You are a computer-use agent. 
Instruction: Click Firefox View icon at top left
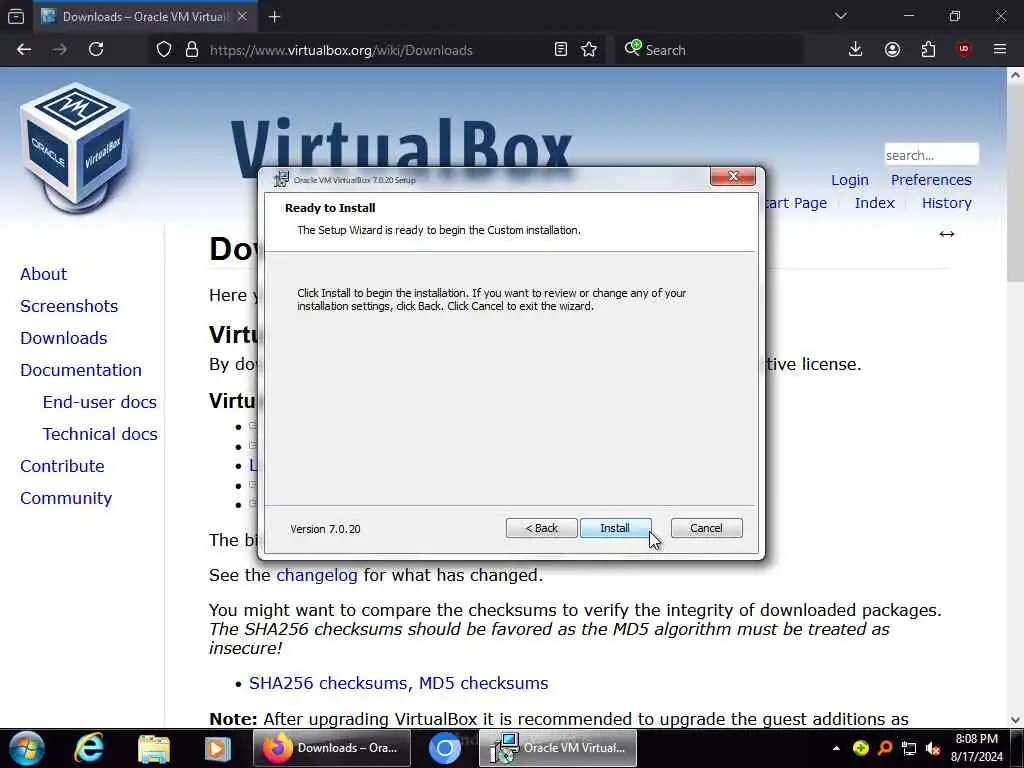pyautogui.click(x=16, y=16)
